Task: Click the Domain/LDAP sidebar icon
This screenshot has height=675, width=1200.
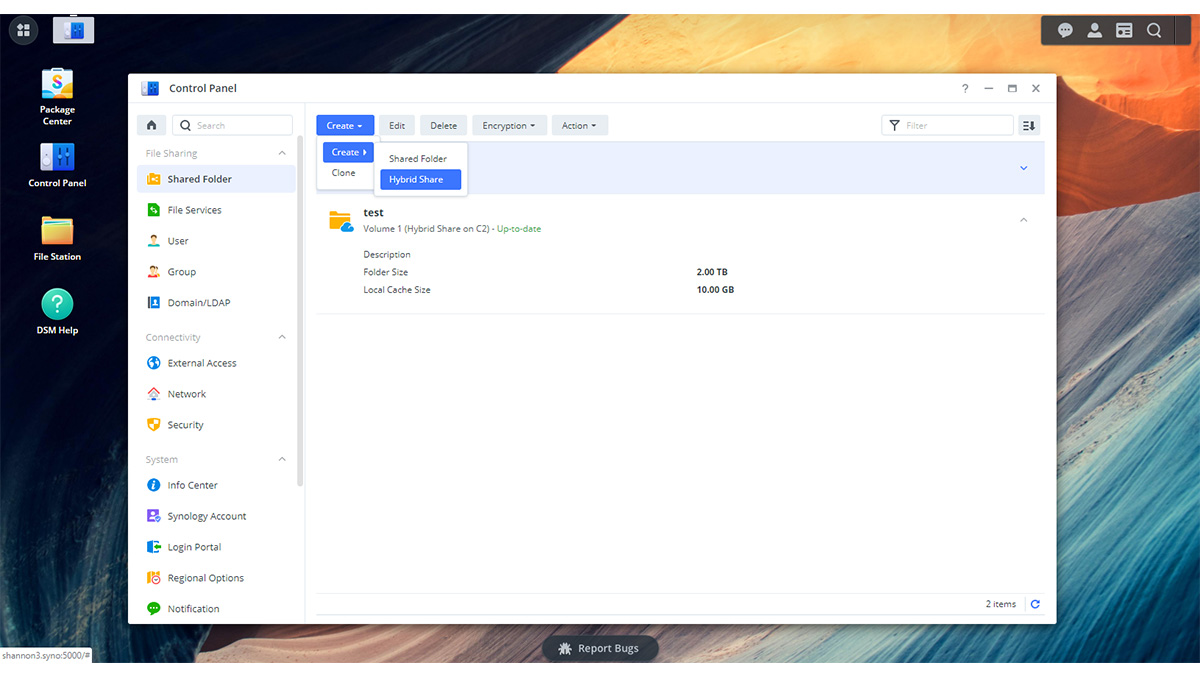Action: (x=153, y=302)
